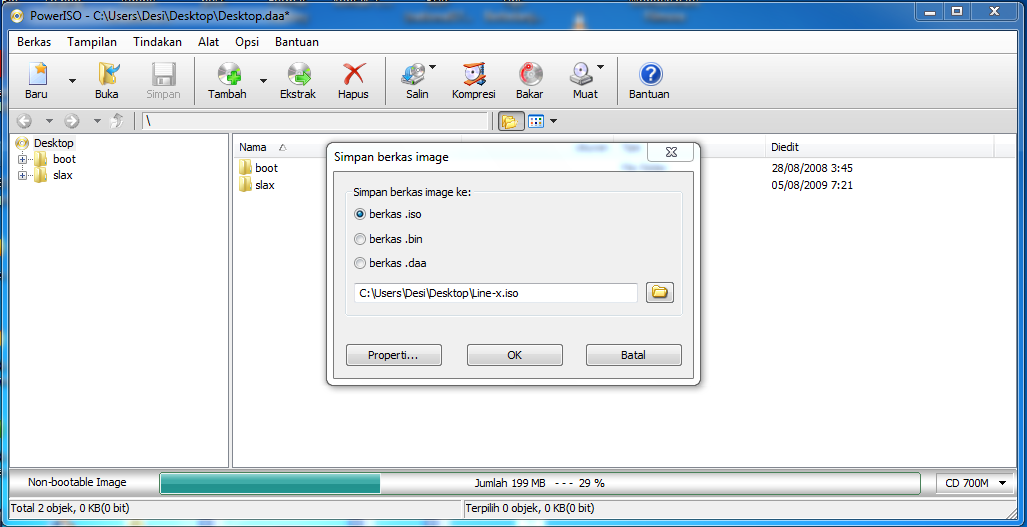Screen dimensions: 1027x527
Task: Confirm with the OK button
Action: [x=514, y=355]
